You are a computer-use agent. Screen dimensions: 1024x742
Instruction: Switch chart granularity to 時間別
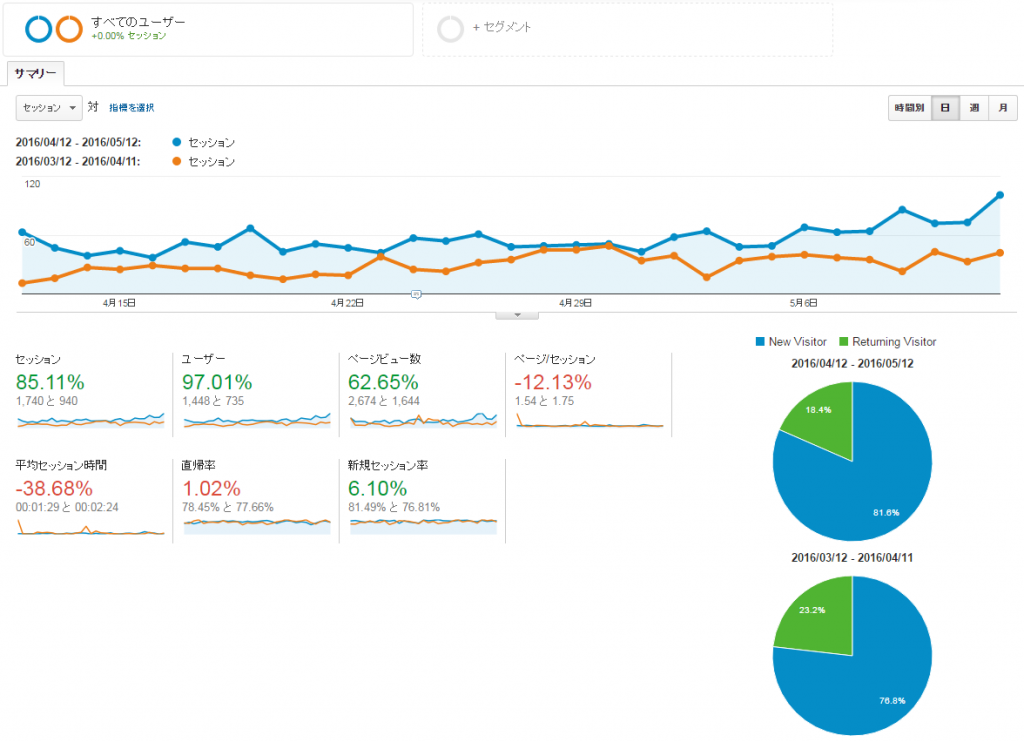[910, 108]
